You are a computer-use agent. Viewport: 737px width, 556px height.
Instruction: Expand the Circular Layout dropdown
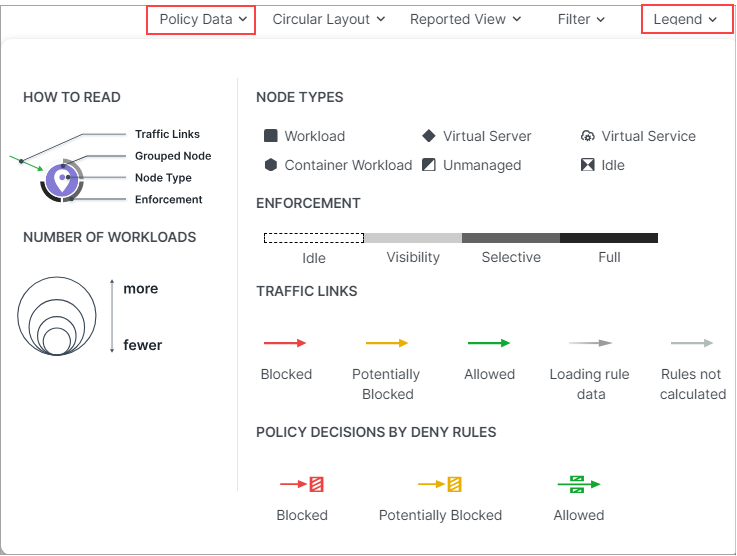[x=329, y=19]
